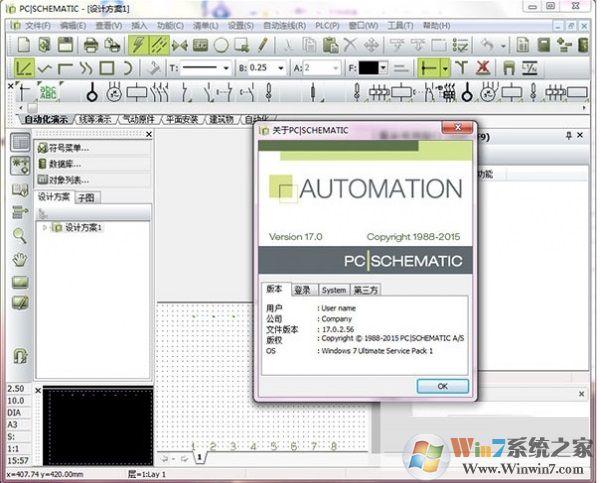Click the magnifier zoom icon in left sidebar
The image size is (600, 483).
[x=20, y=235]
